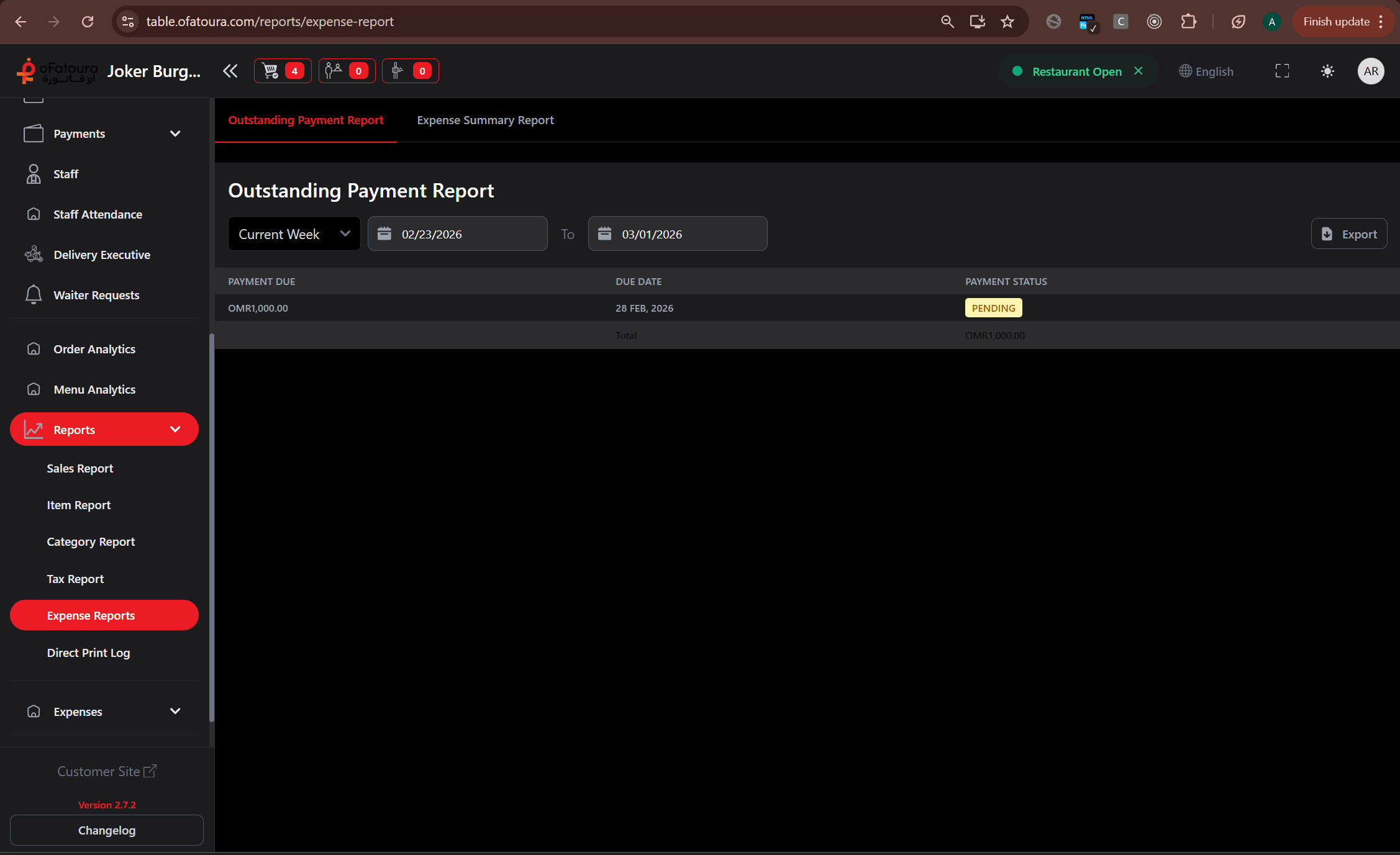Click the globe icon next to English
The width and height of the screenshot is (1400, 855).
click(1184, 71)
